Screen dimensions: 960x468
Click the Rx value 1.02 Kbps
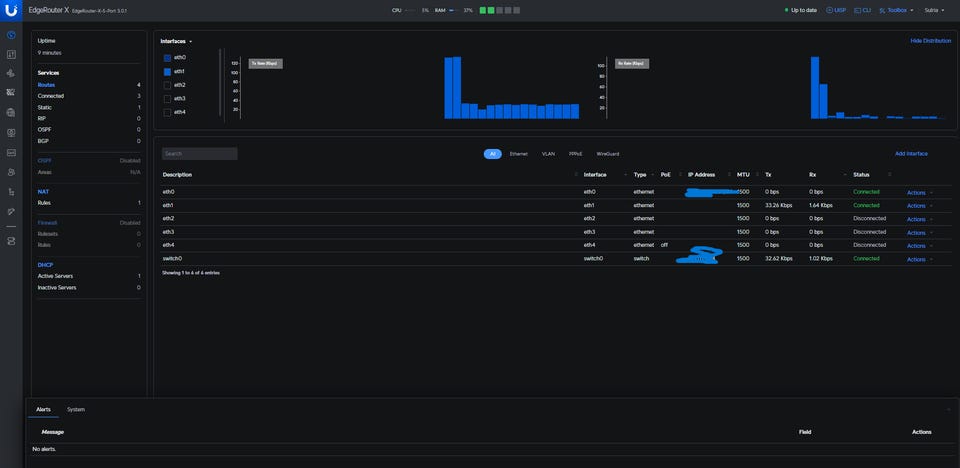coord(820,259)
